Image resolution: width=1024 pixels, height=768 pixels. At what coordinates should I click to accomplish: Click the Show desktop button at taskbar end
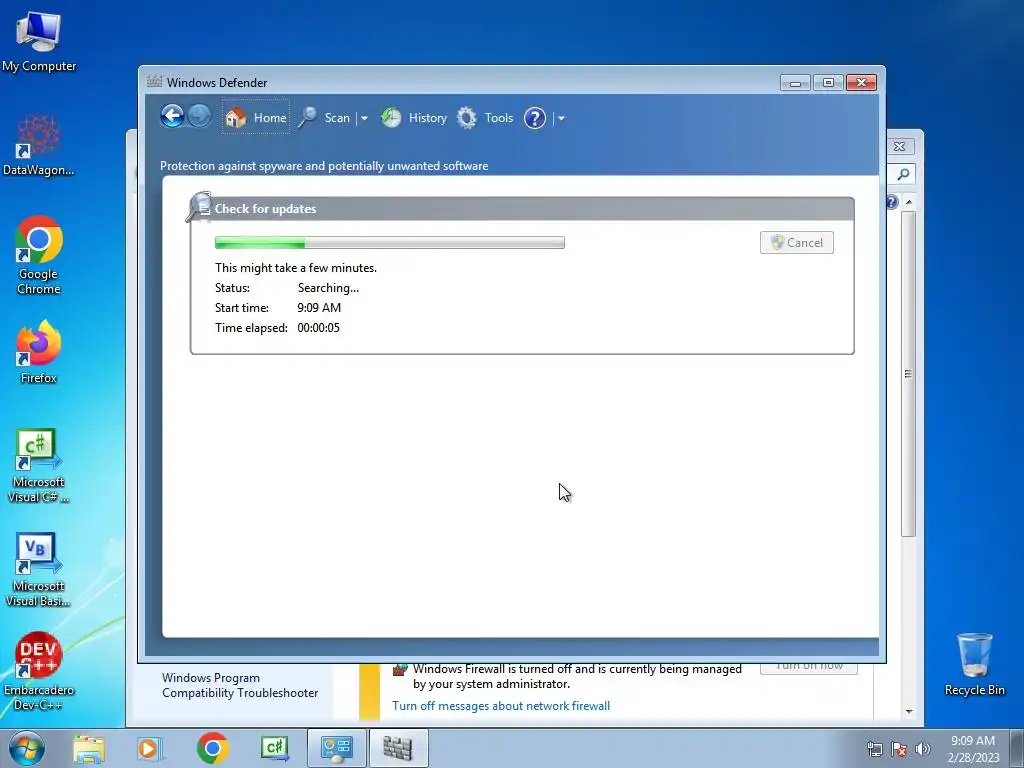(1017, 748)
